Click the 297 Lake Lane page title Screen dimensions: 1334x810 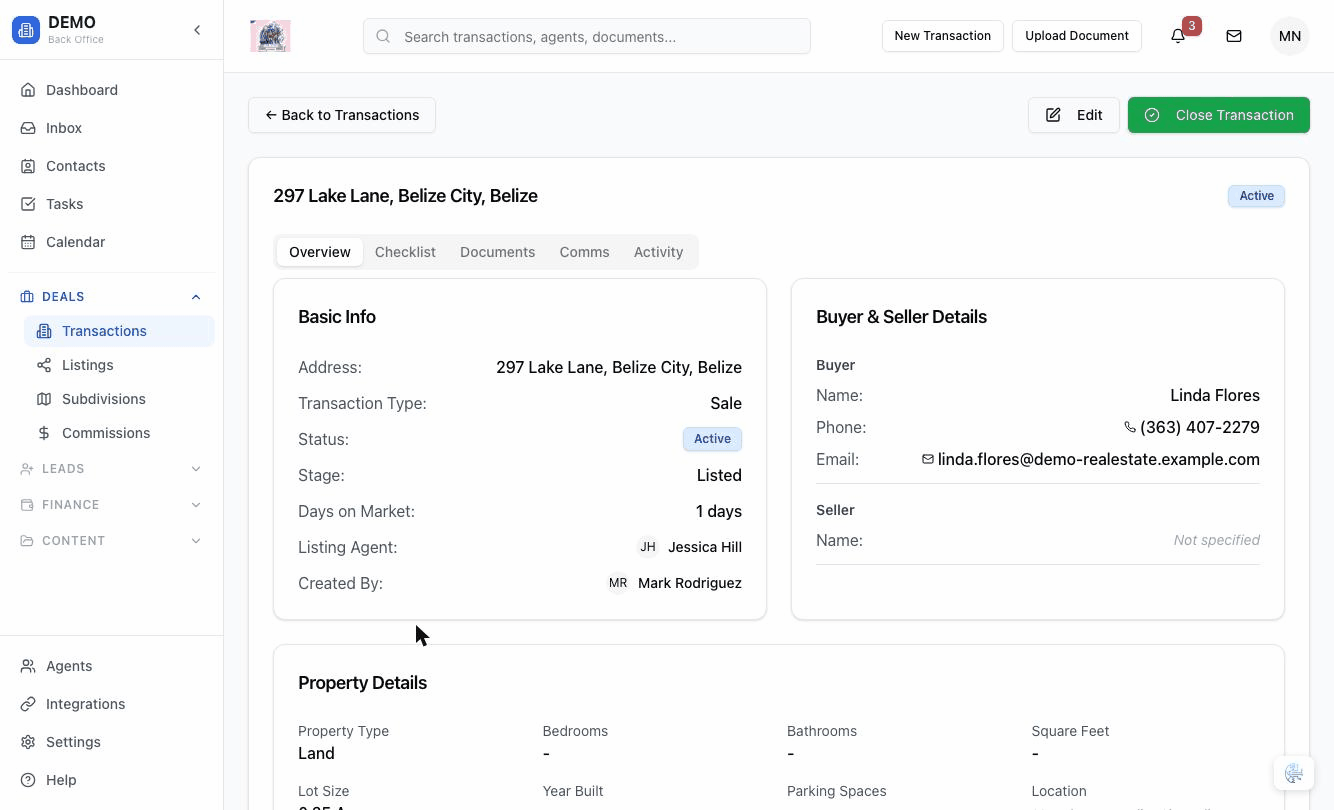pos(405,196)
